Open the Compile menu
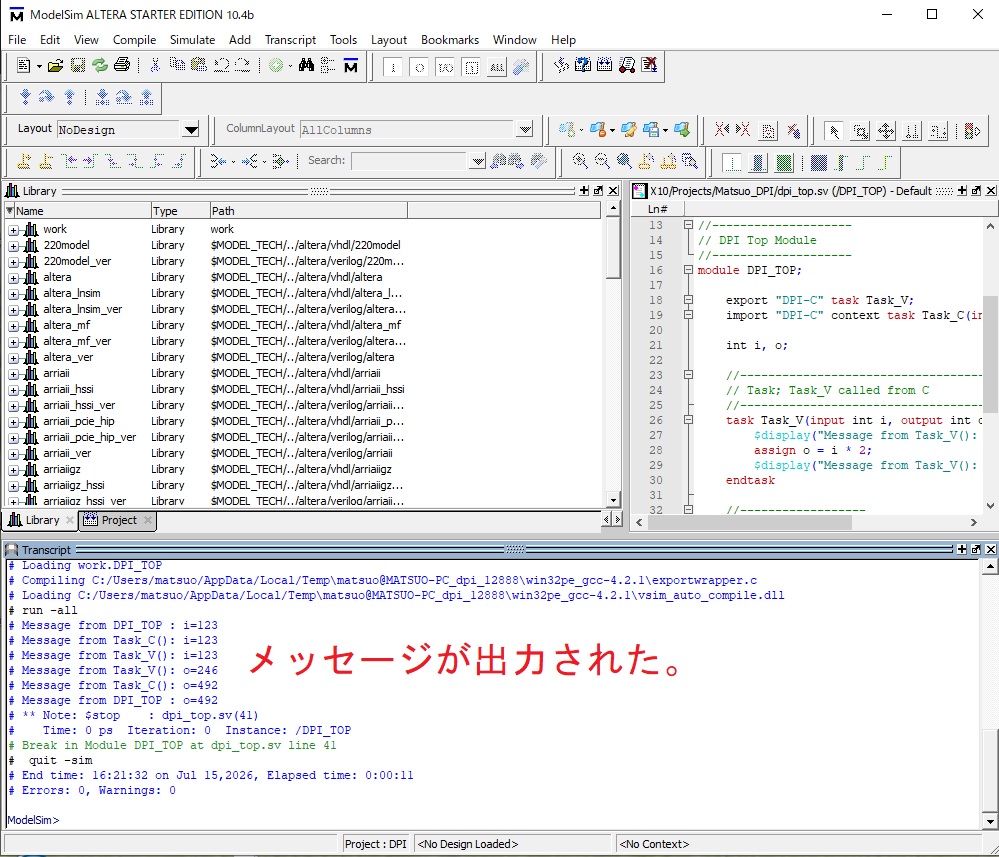 [134, 40]
